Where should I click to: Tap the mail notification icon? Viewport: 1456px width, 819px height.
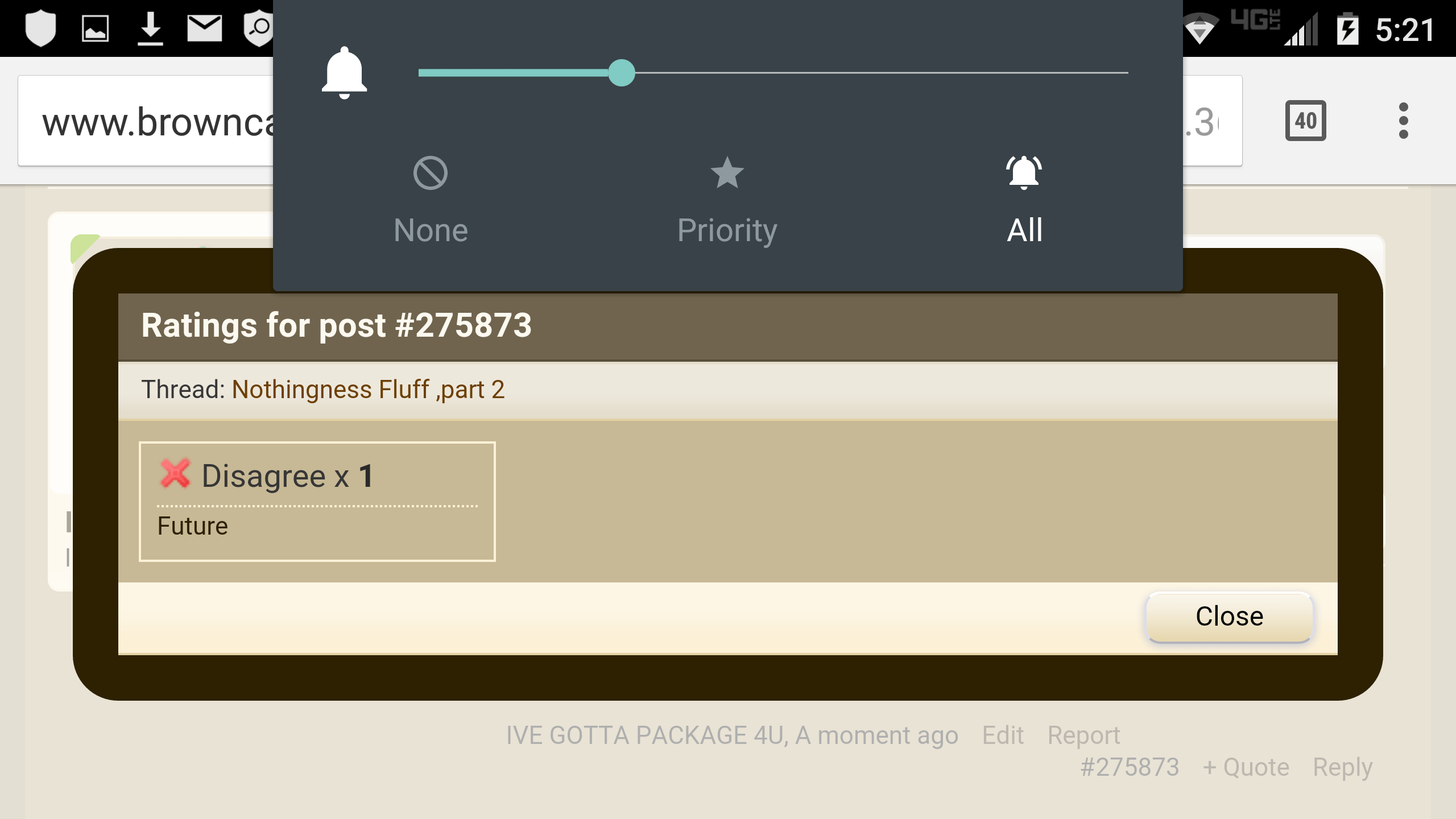coord(205,28)
